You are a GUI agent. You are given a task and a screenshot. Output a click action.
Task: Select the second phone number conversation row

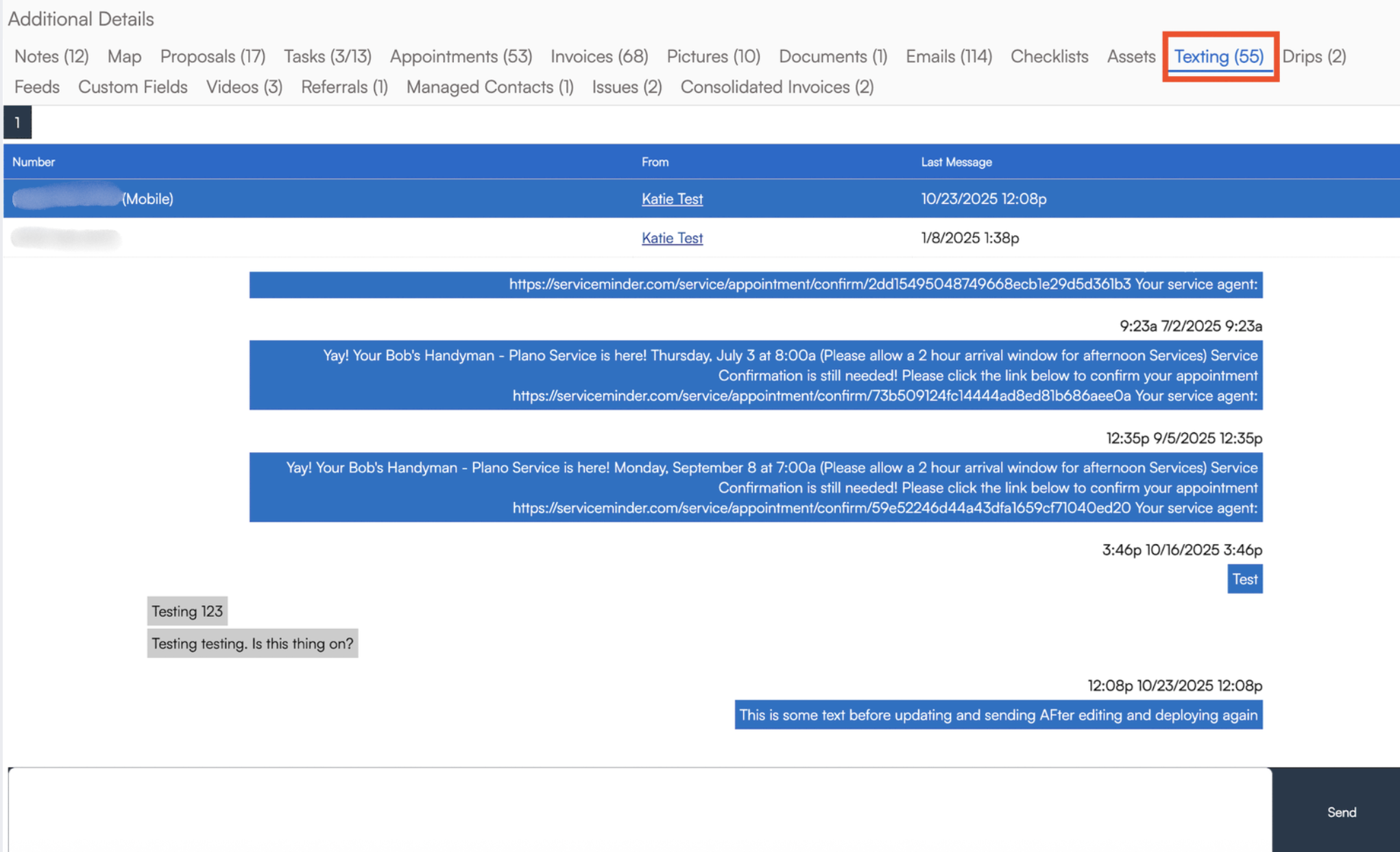[x=343, y=238]
